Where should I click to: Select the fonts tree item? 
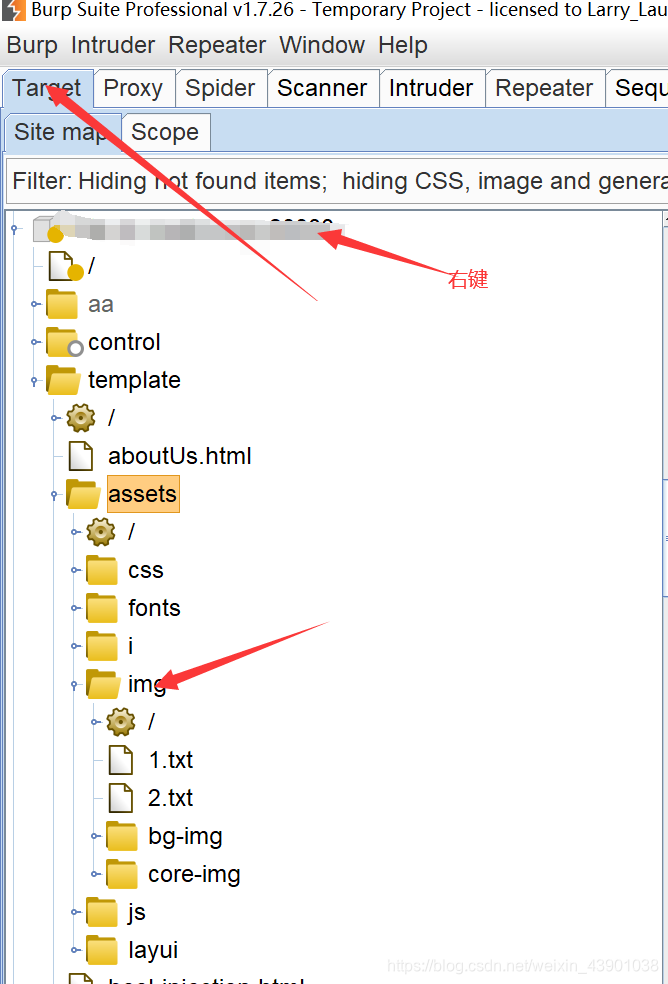[x=154, y=608]
